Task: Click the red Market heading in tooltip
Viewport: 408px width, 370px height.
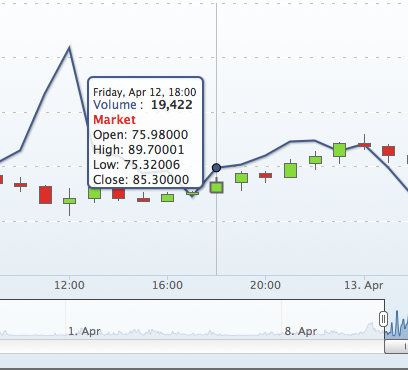Action: click(114, 120)
